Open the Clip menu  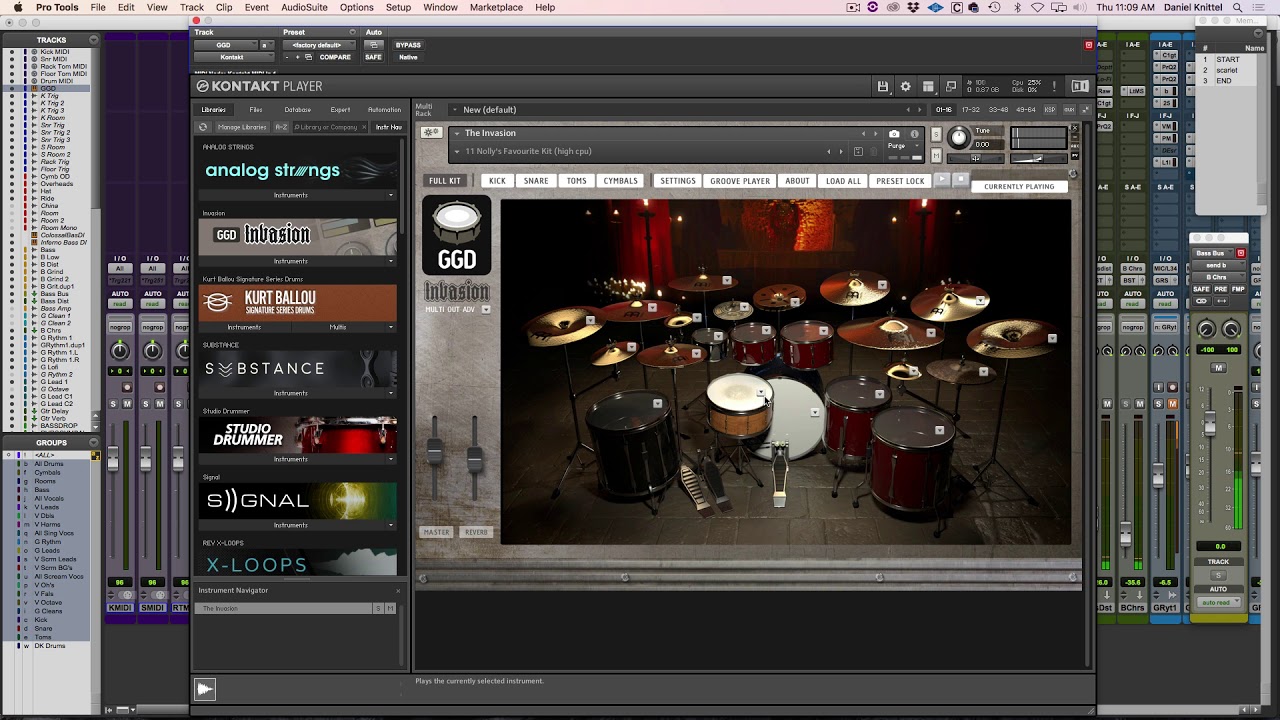tap(224, 7)
